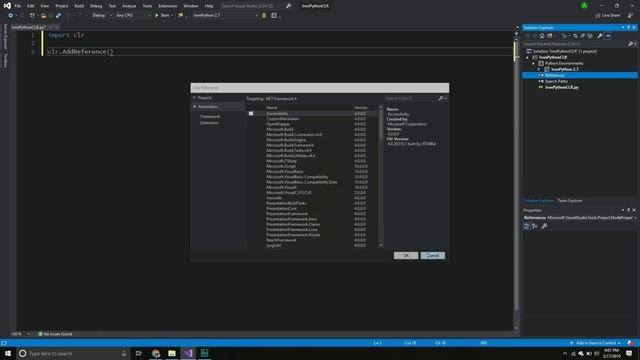Select Extensions under Assemblies
640x360 pixels.
[209, 123]
